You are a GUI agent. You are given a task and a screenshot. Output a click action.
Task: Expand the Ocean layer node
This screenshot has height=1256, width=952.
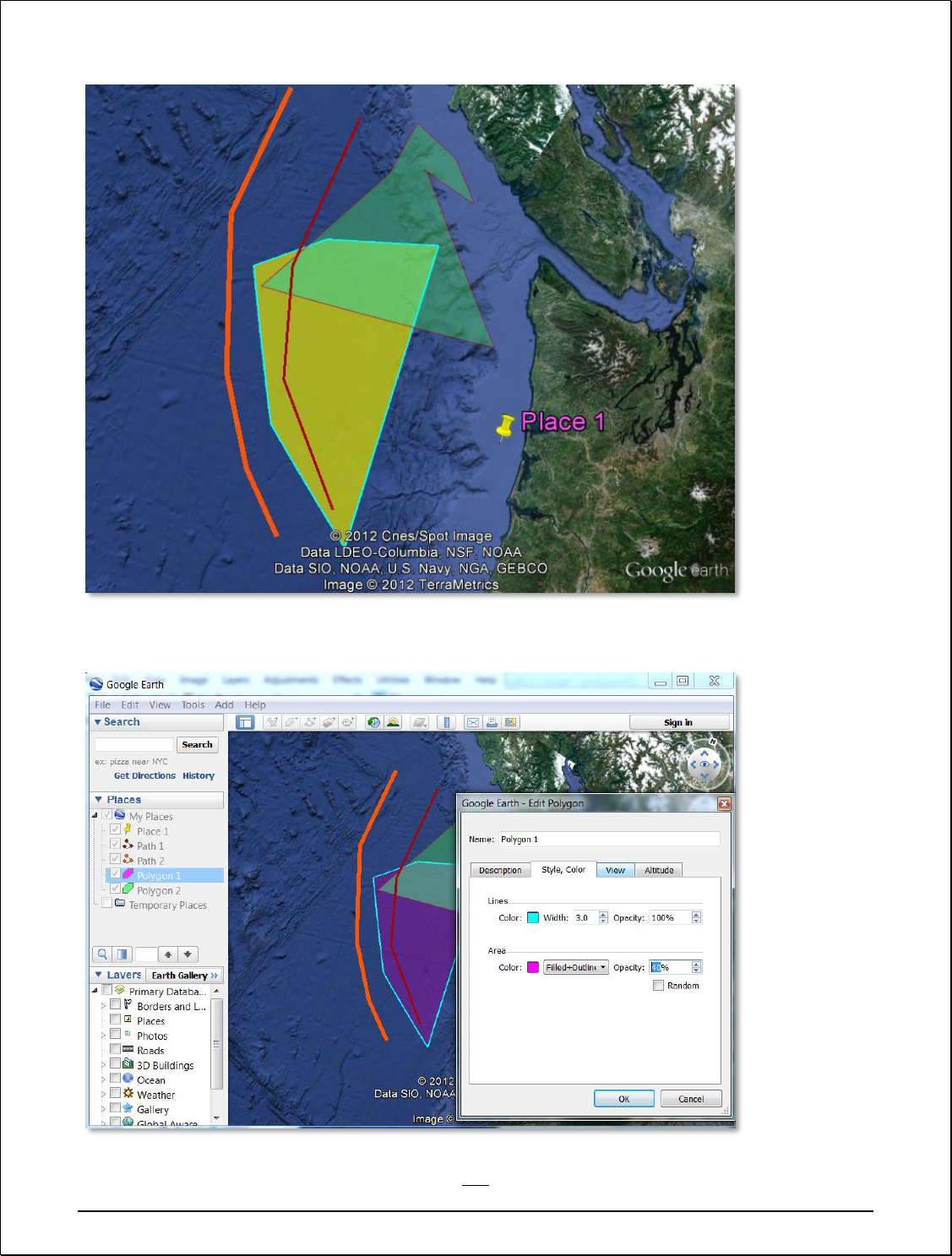click(103, 1079)
